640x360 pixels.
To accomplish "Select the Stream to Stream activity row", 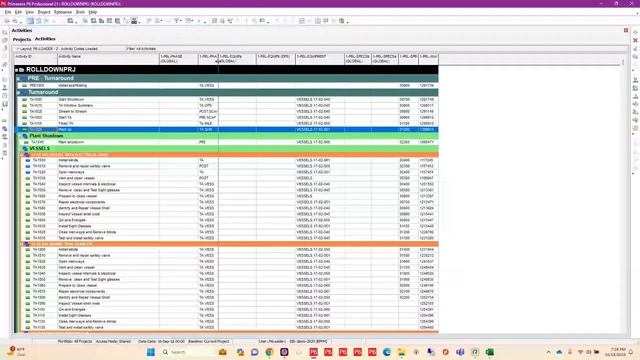I will coord(227,111).
